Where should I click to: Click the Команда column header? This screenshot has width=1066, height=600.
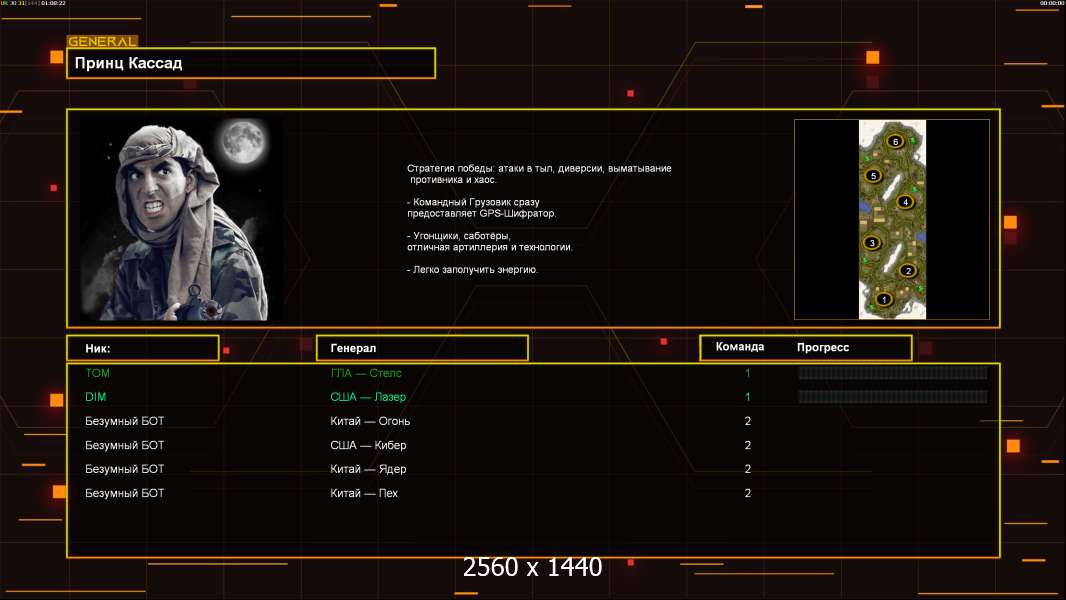740,347
